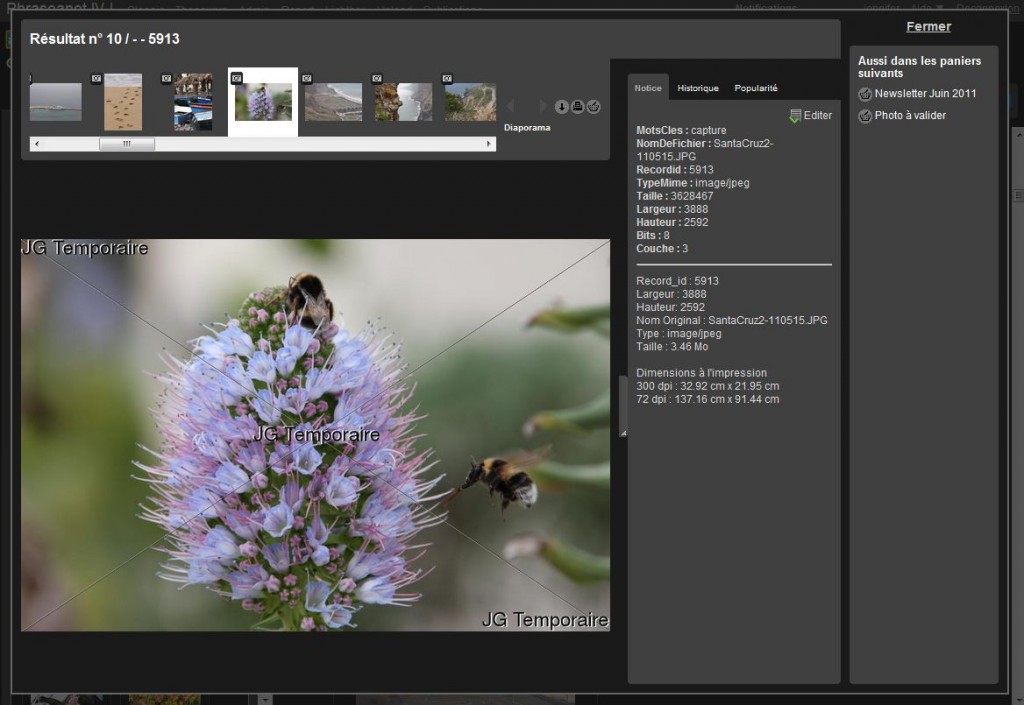Click the print icon above Diaporama

tap(578, 107)
